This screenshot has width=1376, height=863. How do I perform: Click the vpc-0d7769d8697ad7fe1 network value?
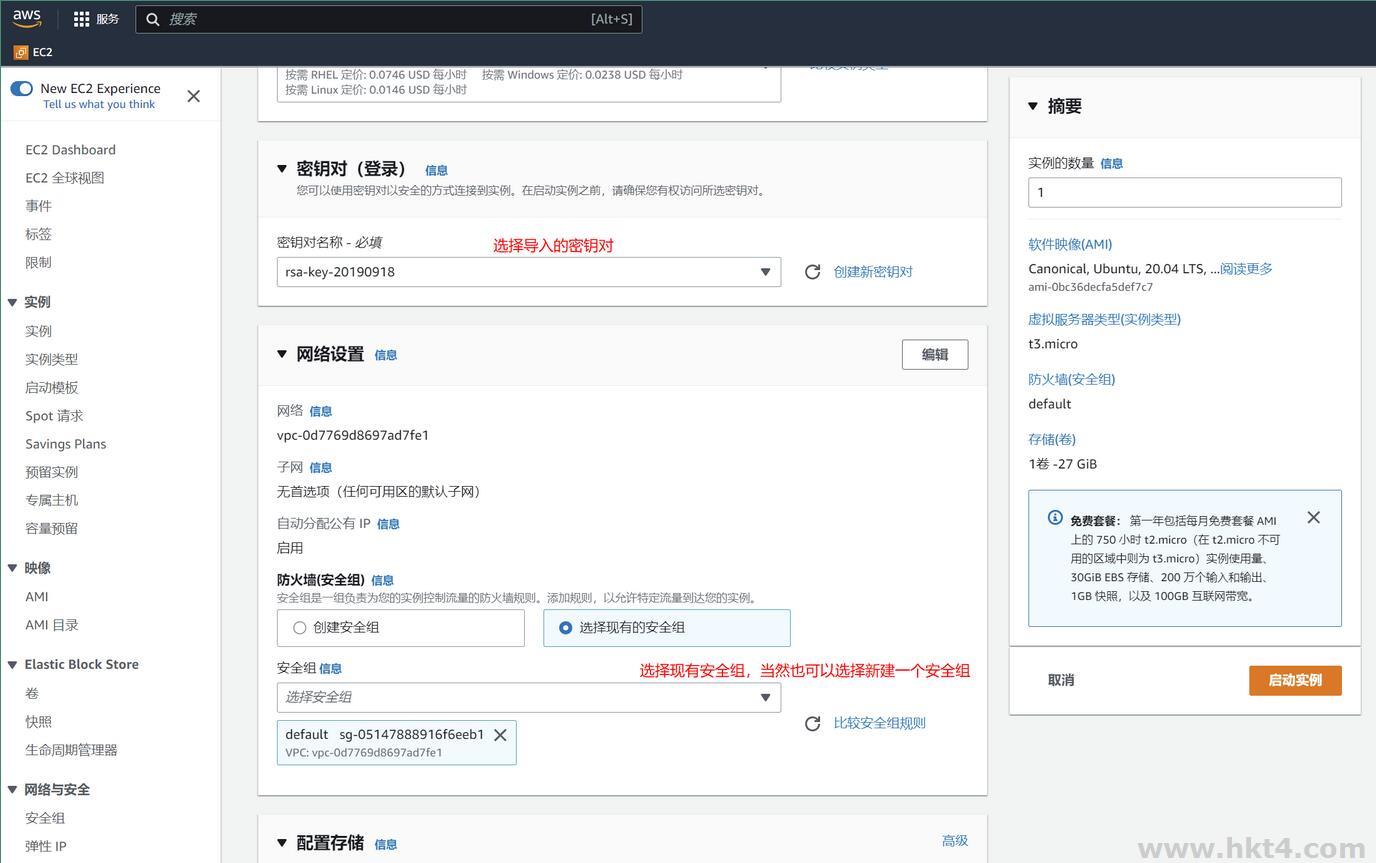[x=353, y=436]
